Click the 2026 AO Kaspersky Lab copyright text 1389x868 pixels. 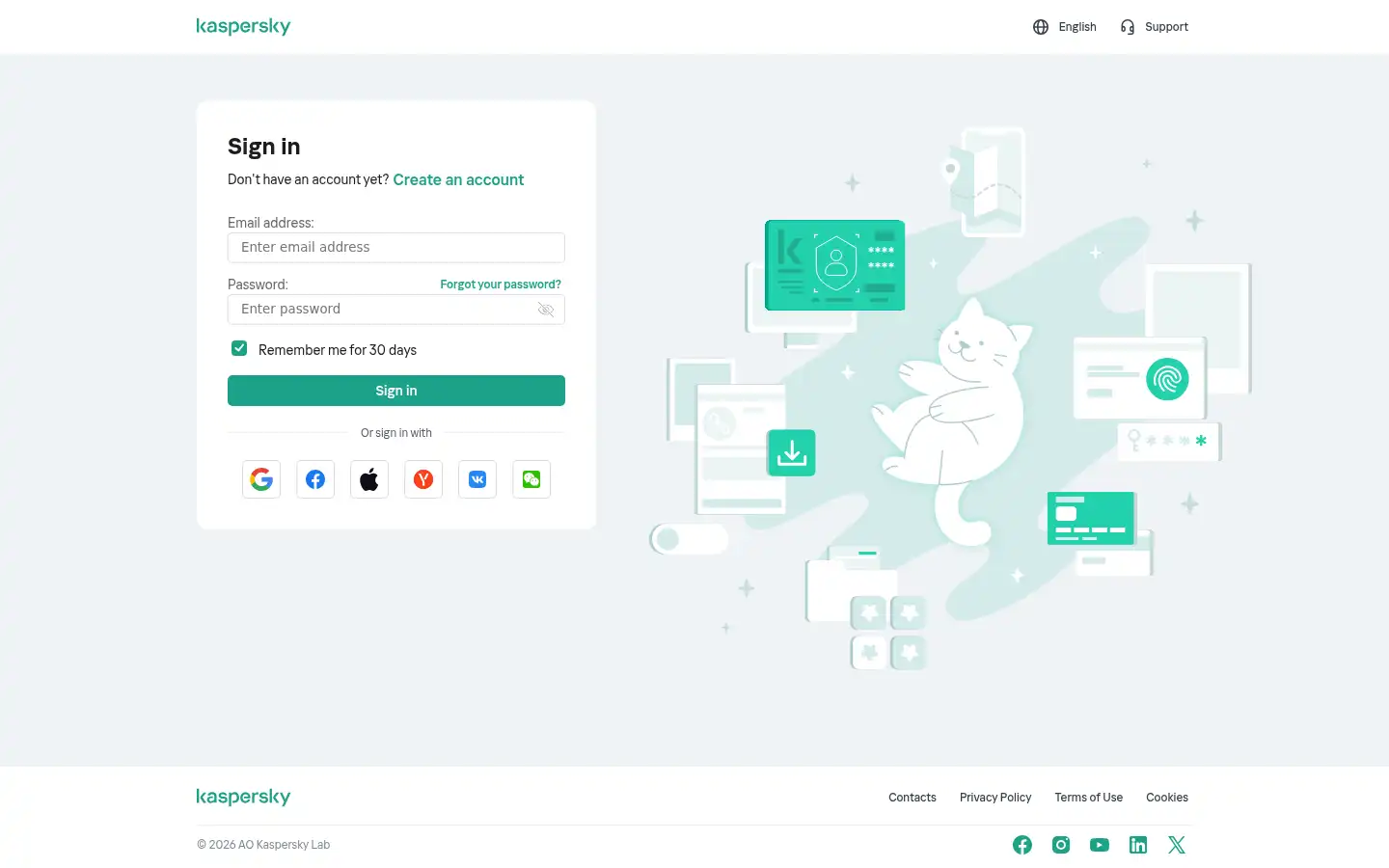pyautogui.click(x=263, y=845)
